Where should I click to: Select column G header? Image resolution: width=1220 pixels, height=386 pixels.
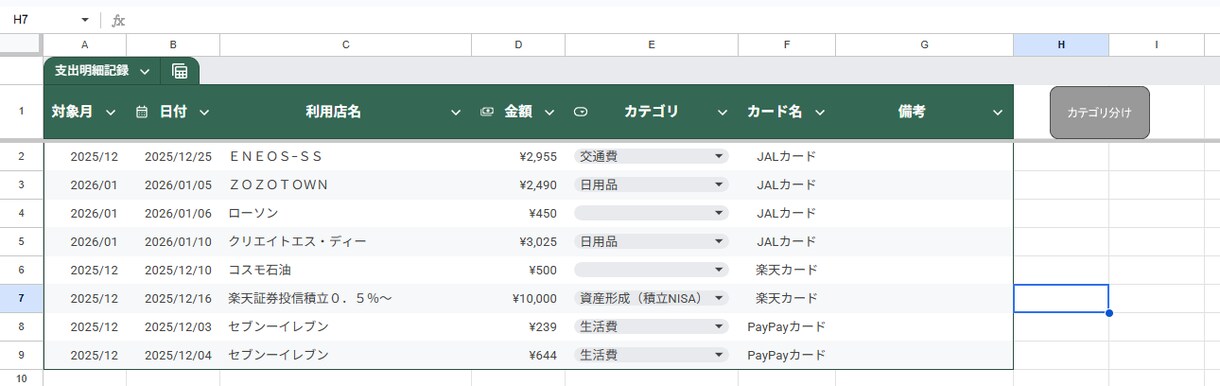[924, 44]
